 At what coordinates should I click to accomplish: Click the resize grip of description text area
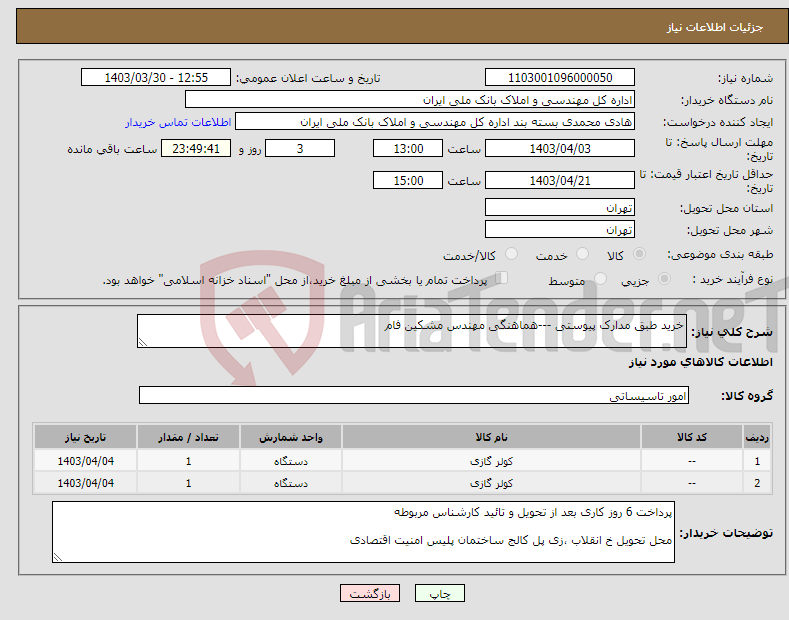(x=142, y=342)
